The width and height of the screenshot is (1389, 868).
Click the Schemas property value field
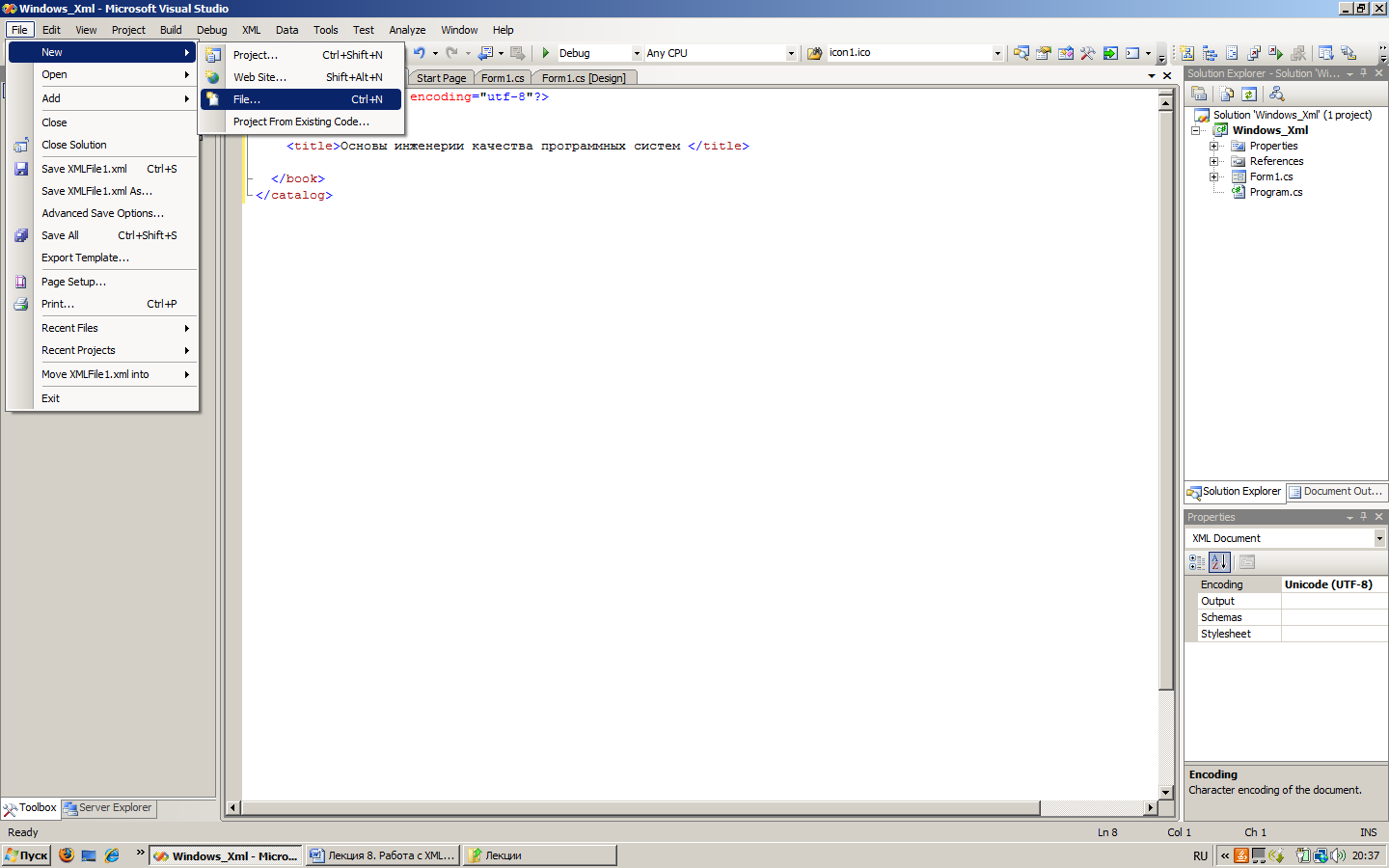click(1335, 617)
